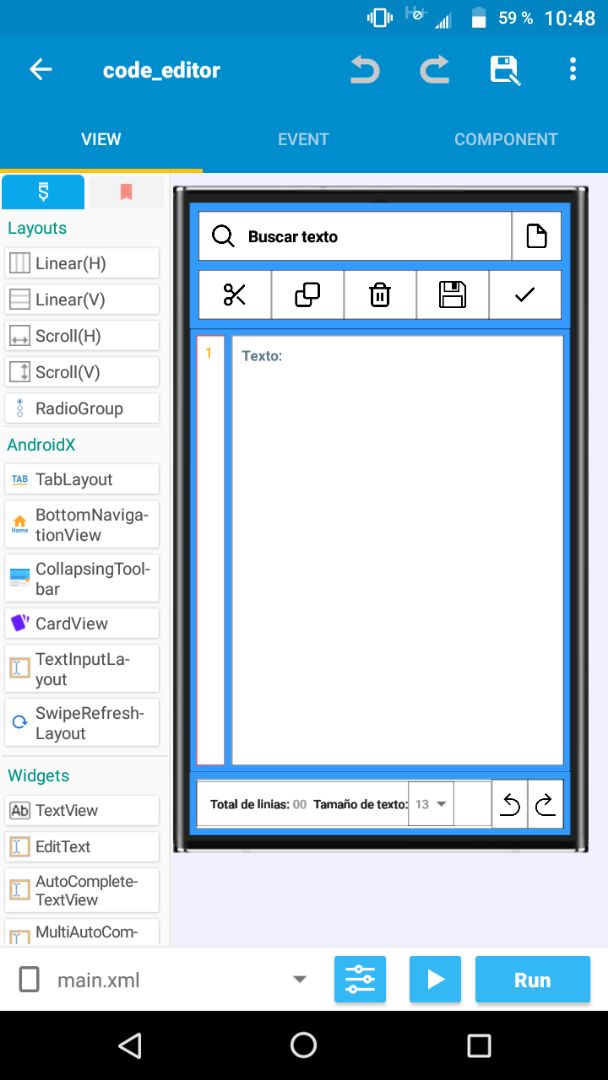This screenshot has width=608, height=1080.
Task: Select the Texto: edit area
Action: (x=397, y=550)
